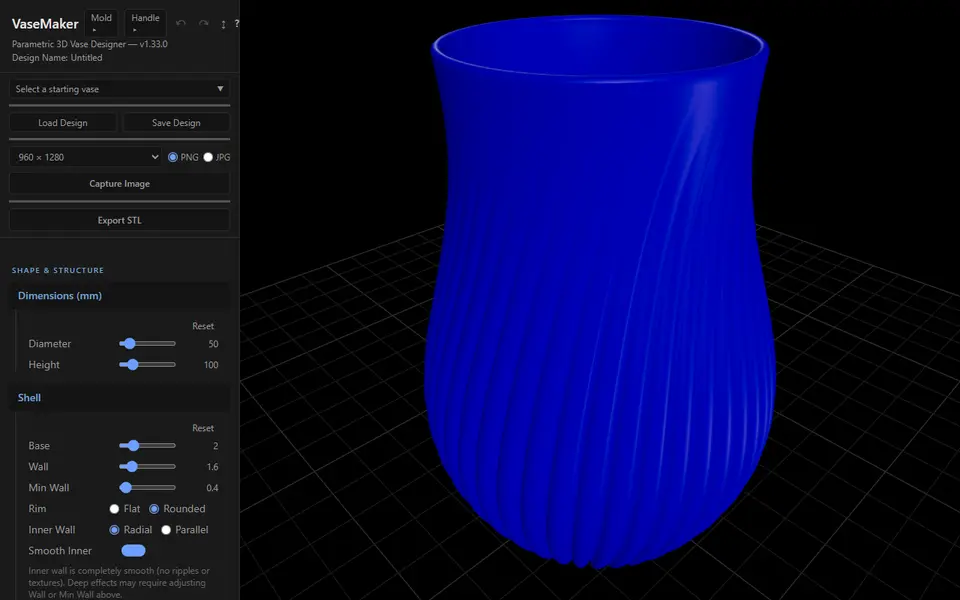Reset the Dimensions values
The height and width of the screenshot is (600, 960).
click(203, 326)
